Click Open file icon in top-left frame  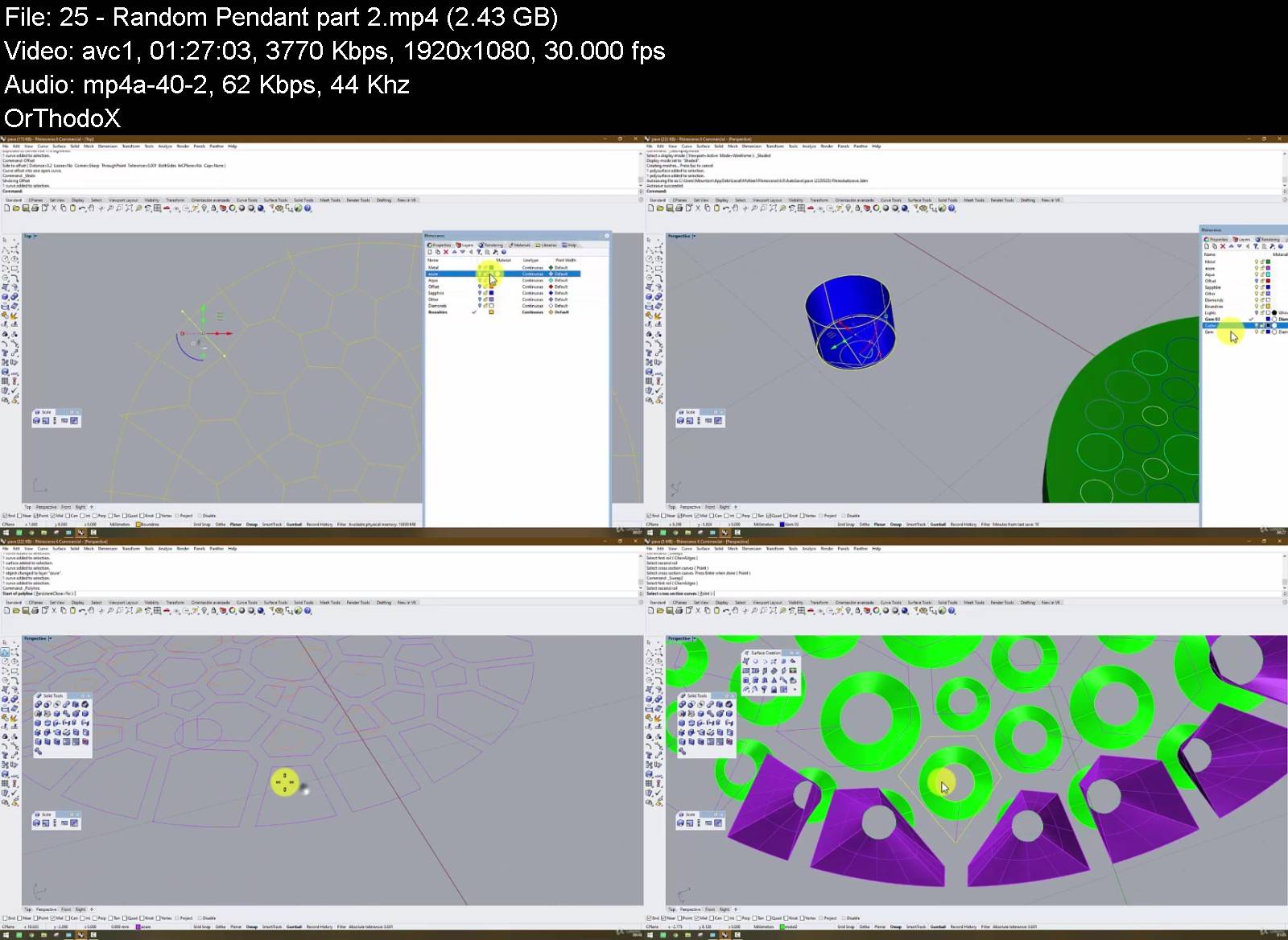[16, 208]
